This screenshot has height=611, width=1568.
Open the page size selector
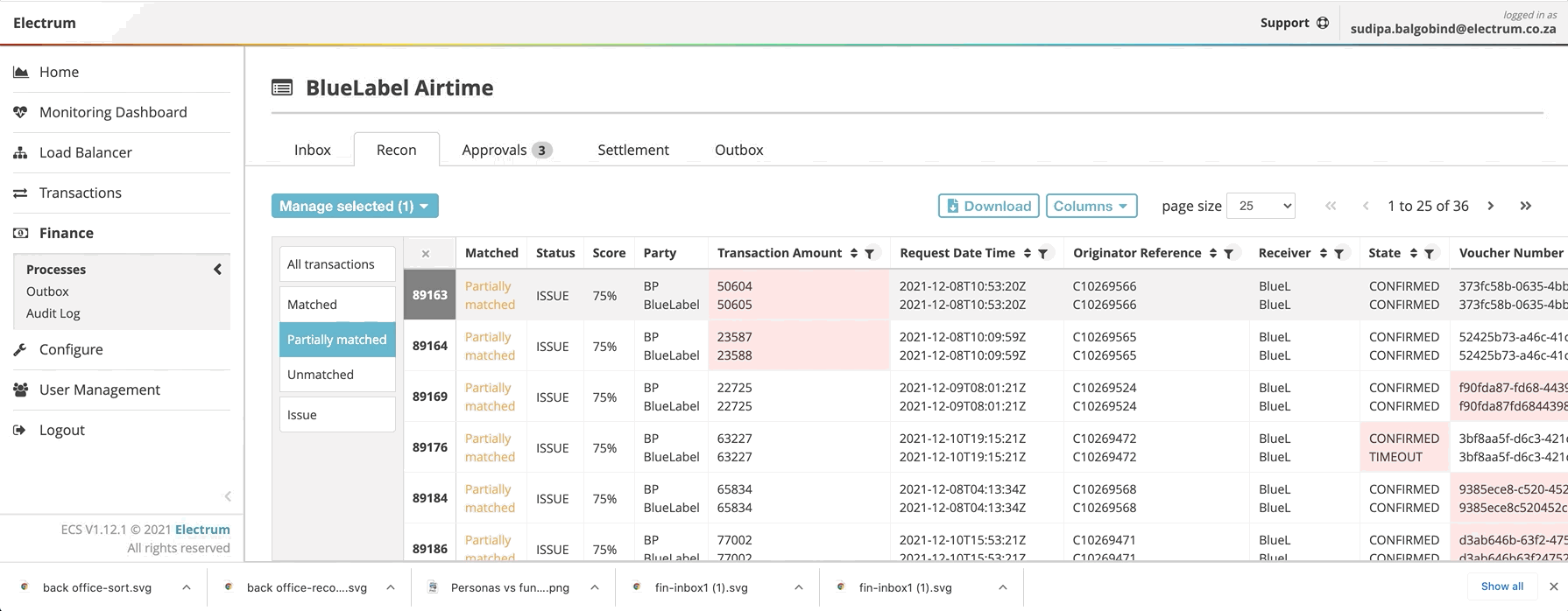point(1261,206)
